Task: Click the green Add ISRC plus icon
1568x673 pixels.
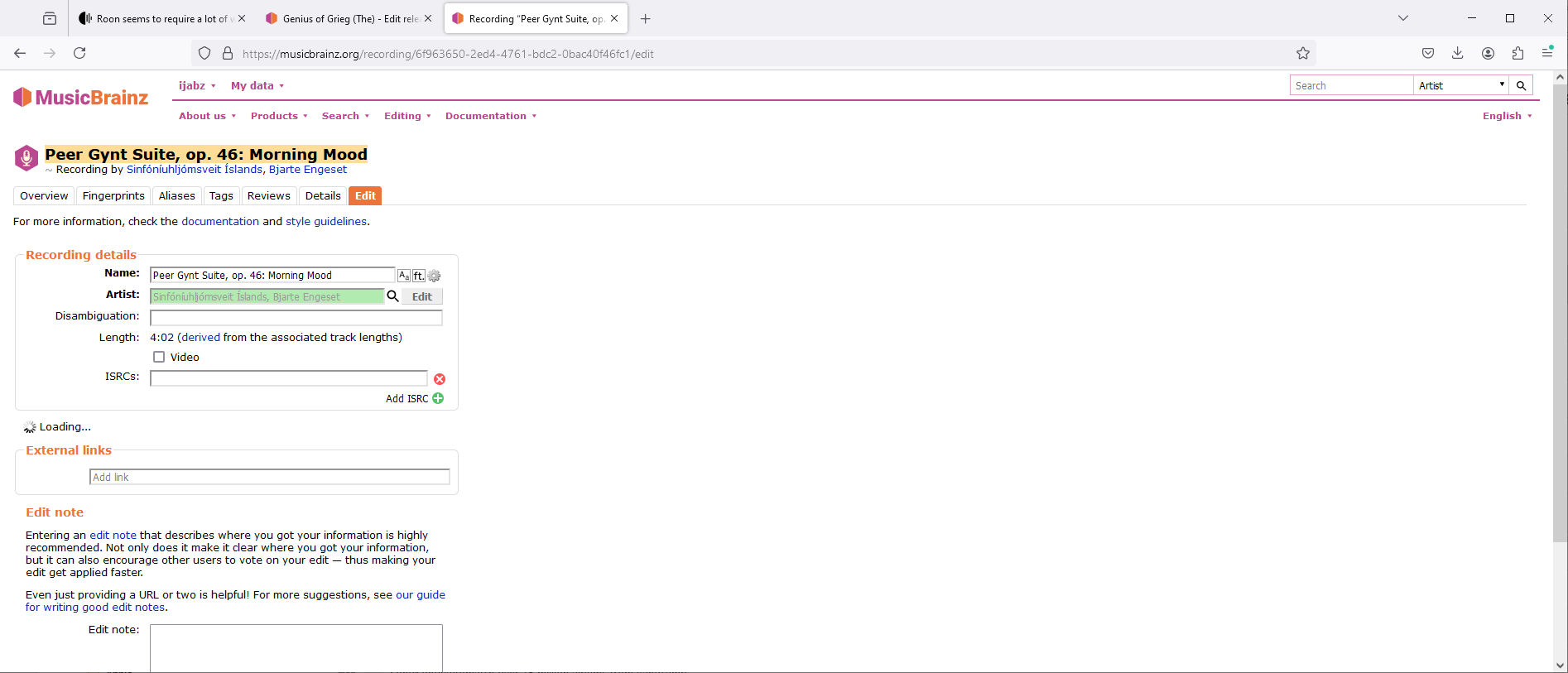Action: click(x=438, y=398)
